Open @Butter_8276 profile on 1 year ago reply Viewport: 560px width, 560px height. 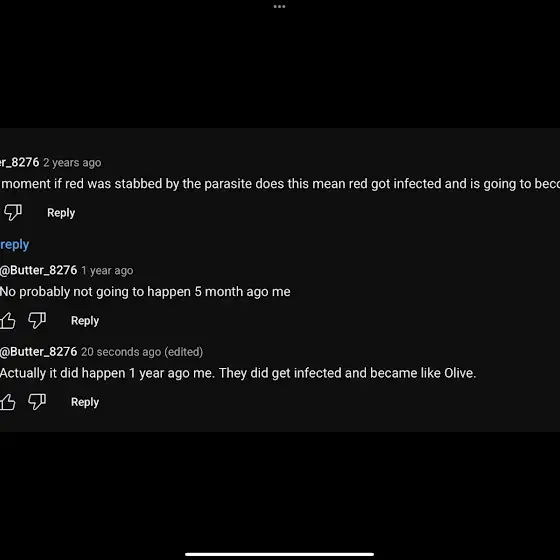(x=38, y=270)
